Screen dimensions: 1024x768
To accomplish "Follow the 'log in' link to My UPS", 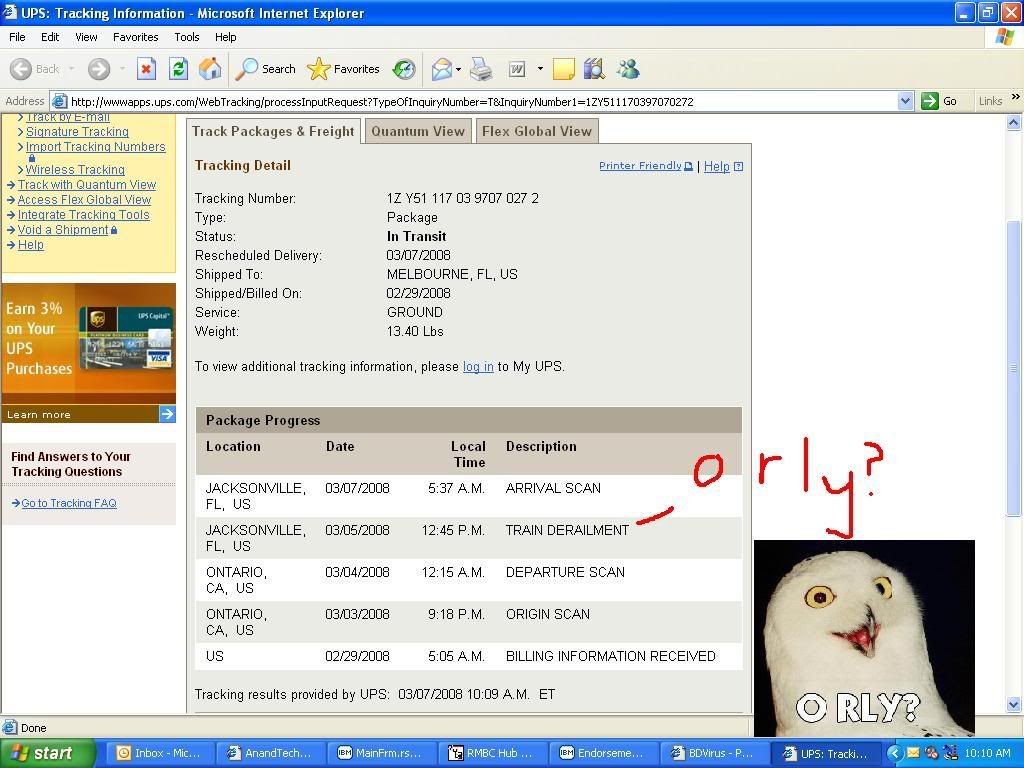I will point(478,367).
